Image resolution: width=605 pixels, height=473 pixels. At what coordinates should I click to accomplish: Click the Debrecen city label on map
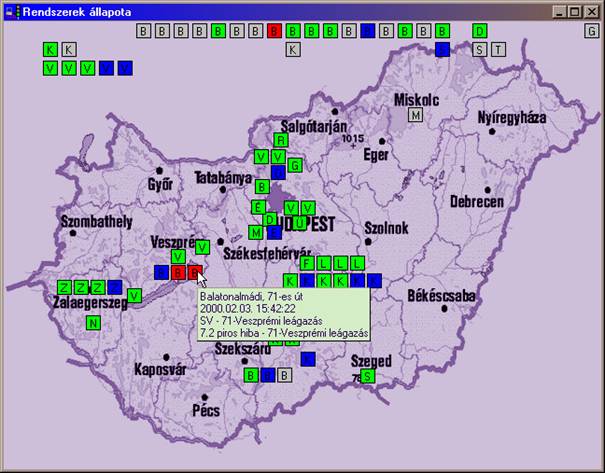[x=477, y=201]
